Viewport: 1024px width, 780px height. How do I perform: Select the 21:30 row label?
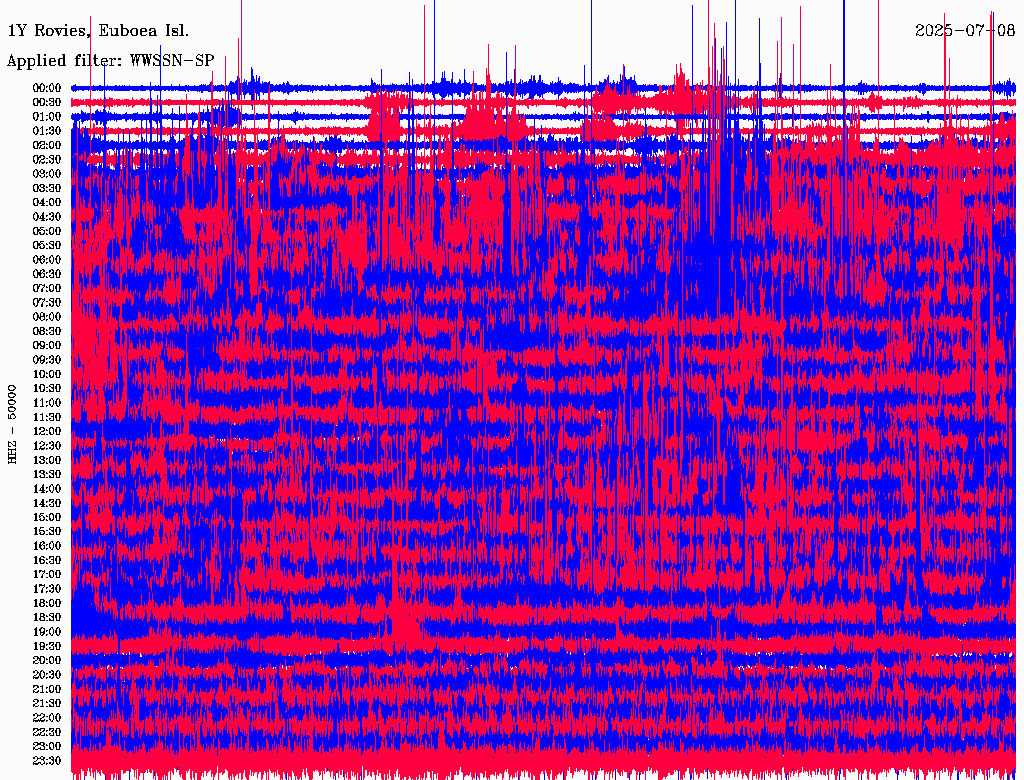(x=47, y=704)
